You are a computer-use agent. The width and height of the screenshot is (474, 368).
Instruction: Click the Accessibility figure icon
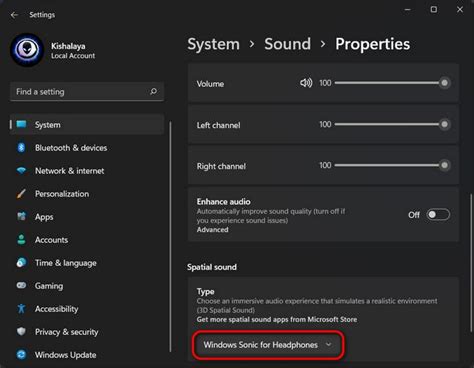click(x=21, y=309)
